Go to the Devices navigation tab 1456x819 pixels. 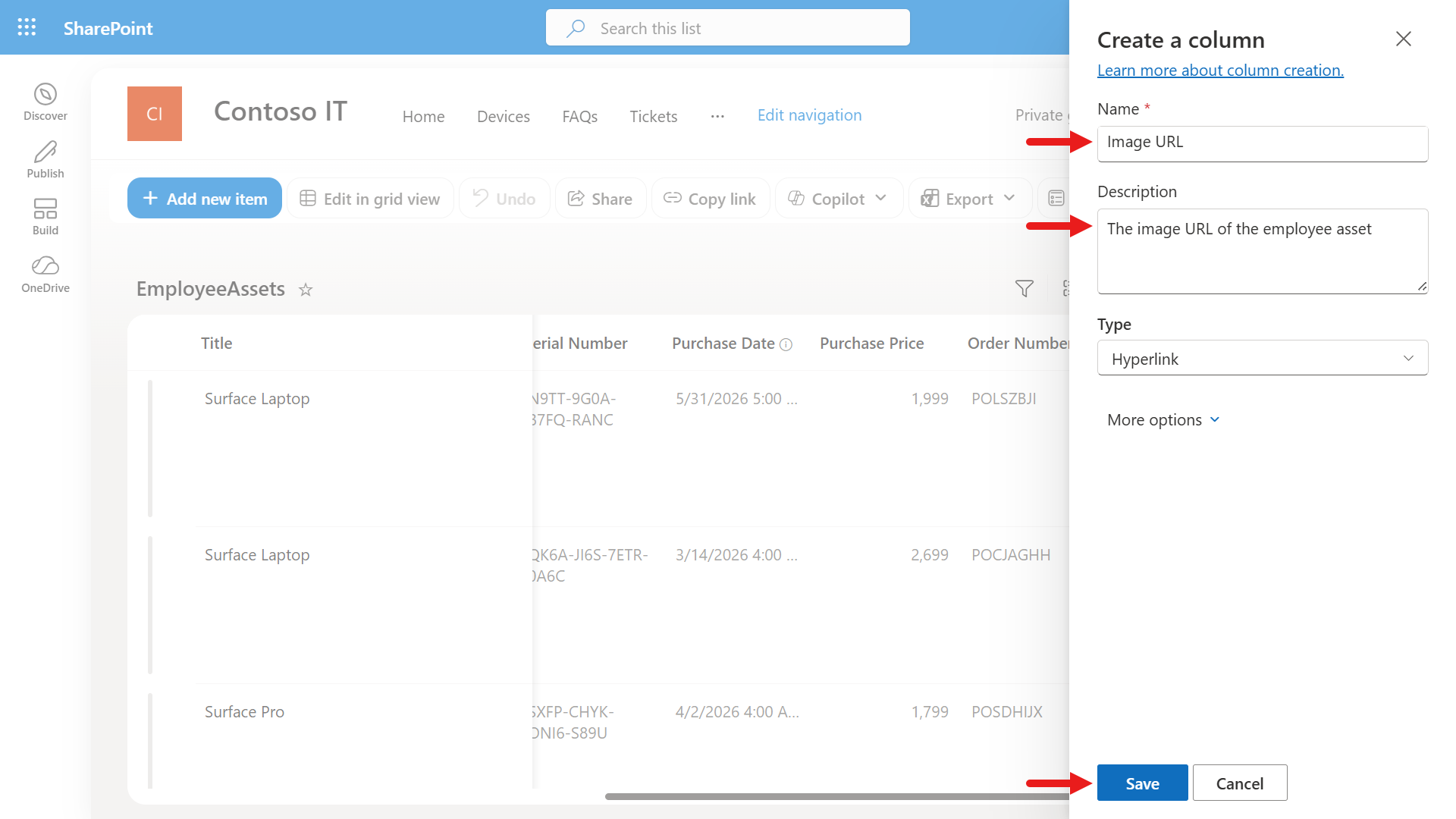(x=504, y=116)
